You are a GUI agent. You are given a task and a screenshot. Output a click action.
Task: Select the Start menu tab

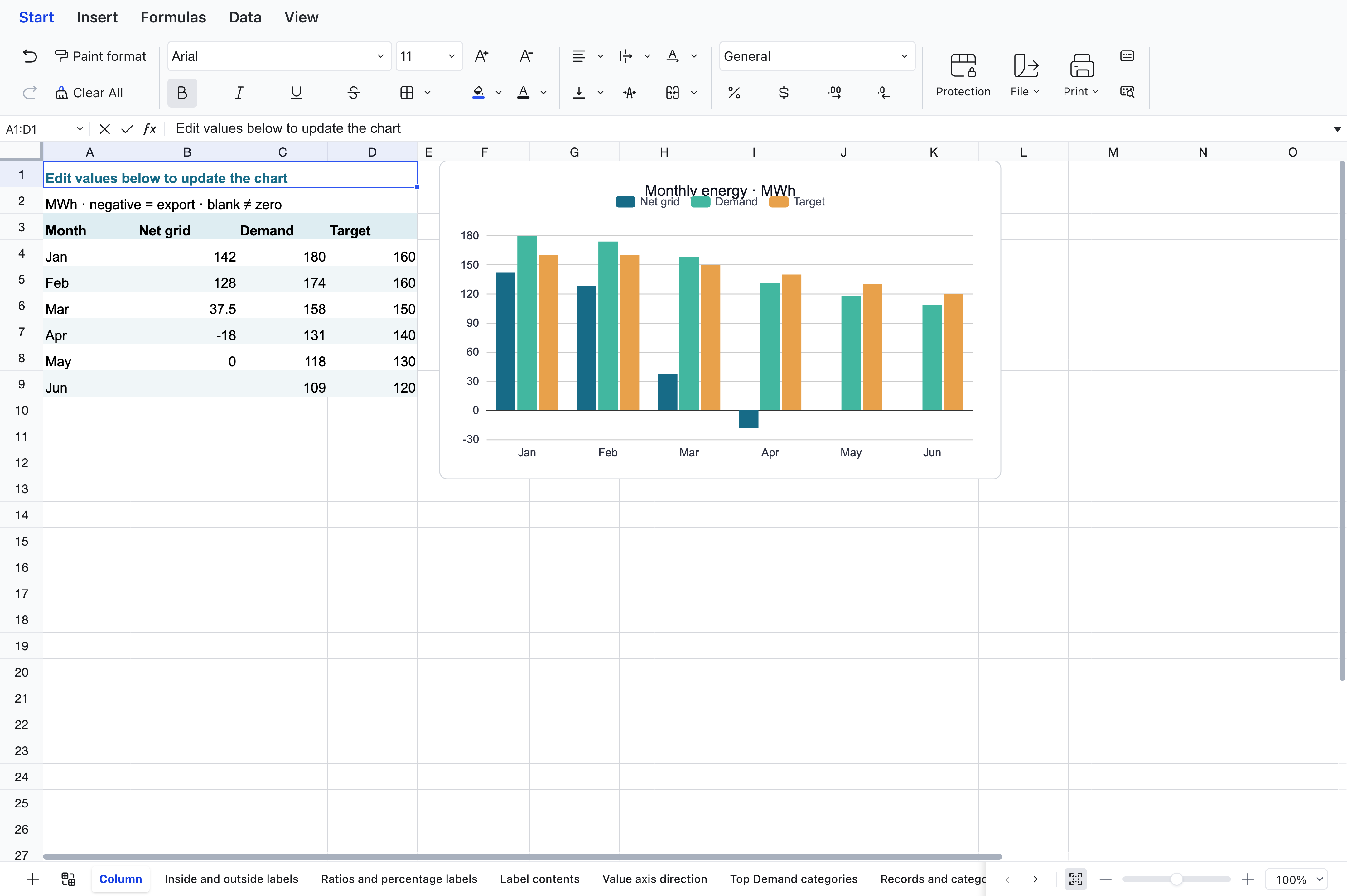(x=36, y=17)
